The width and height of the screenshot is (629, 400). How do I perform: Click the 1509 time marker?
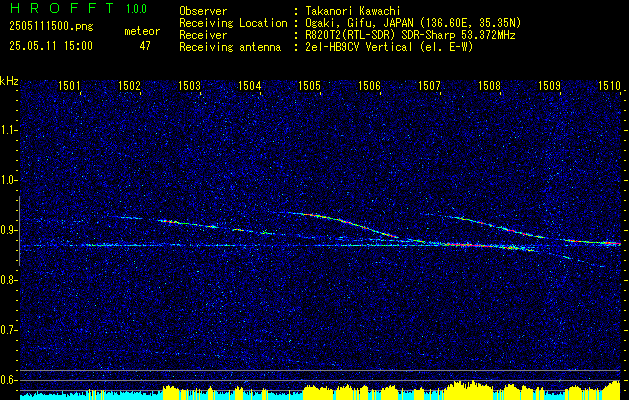point(550,85)
